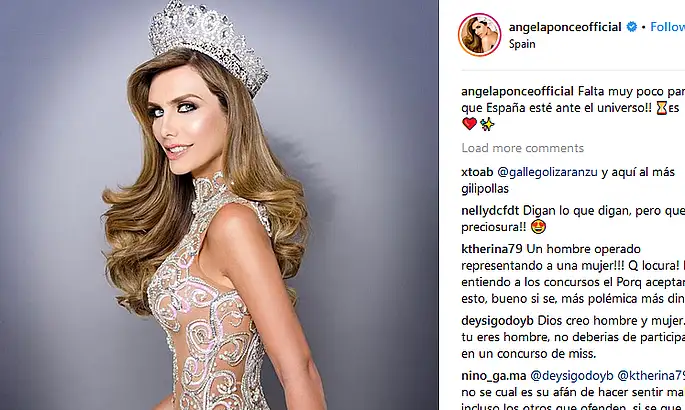Screen dimensions: 685x410
Task: Click the blue verified badge icon
Action: point(631,27)
